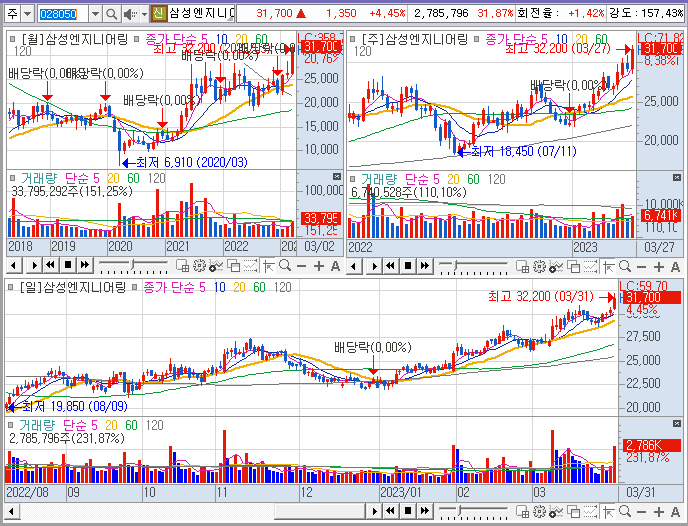Image resolution: width=688 pixels, height=526 pixels.
Task: Click the 강도: 157.43% strength value
Action: (645, 14)
